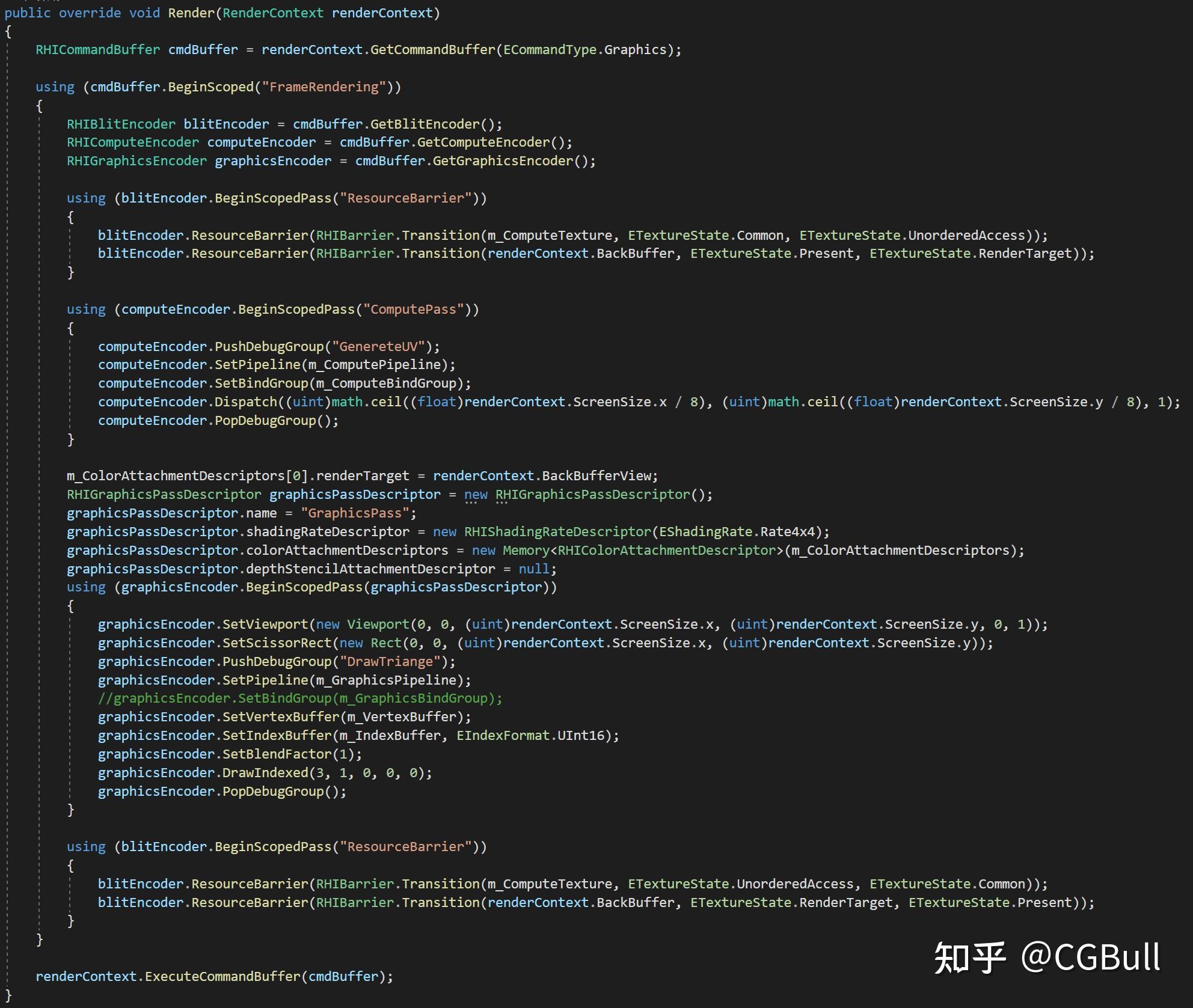This screenshot has width=1193, height=1008.
Task: Click the first "ResourceBarrier" string literal
Action: 405,198
